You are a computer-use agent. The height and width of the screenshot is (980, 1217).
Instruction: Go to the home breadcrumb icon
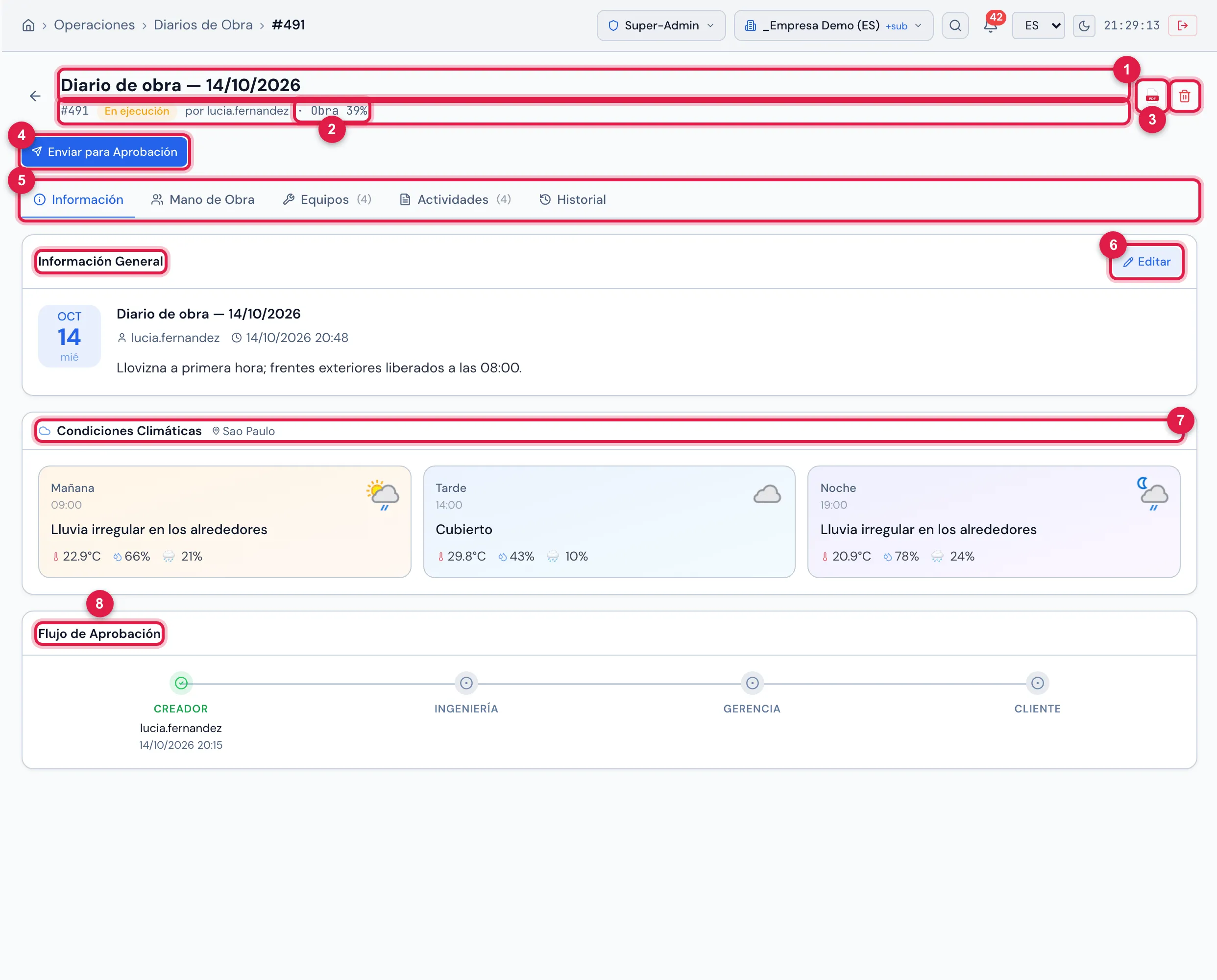pos(28,25)
